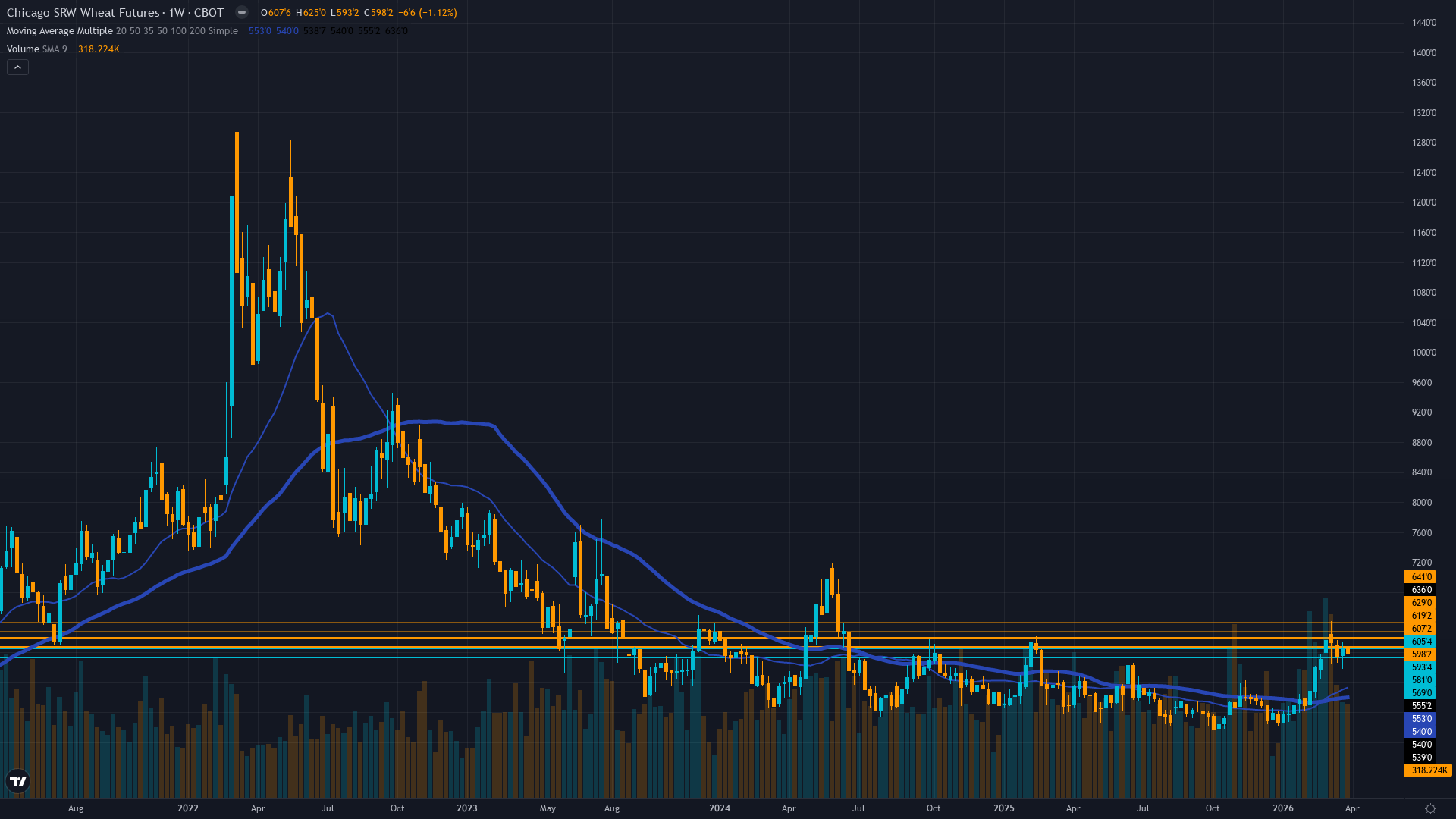Click the market status indicator icon beside CBOT

[241, 12]
